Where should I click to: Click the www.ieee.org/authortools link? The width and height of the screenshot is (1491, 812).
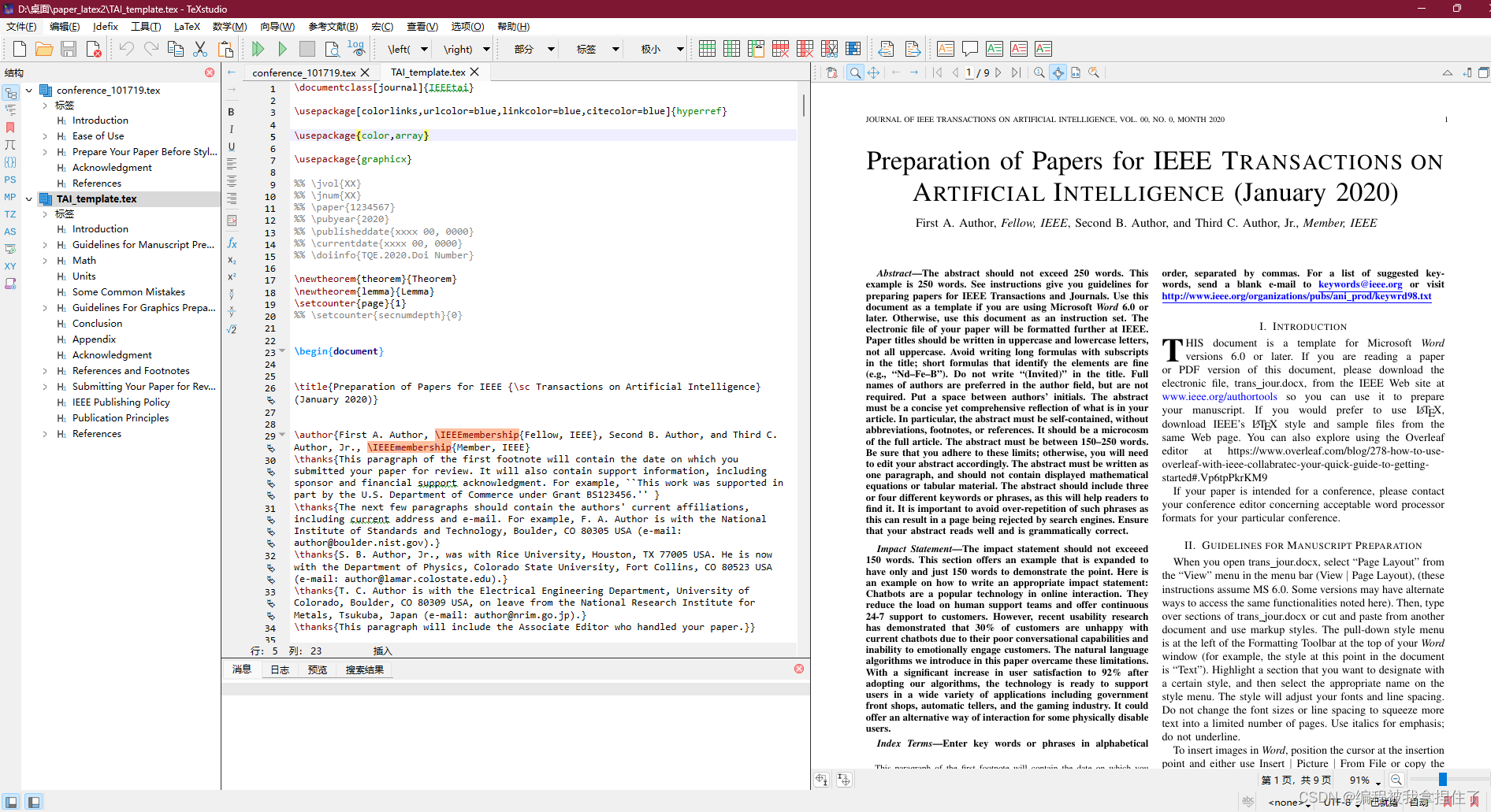pyautogui.click(x=1219, y=396)
